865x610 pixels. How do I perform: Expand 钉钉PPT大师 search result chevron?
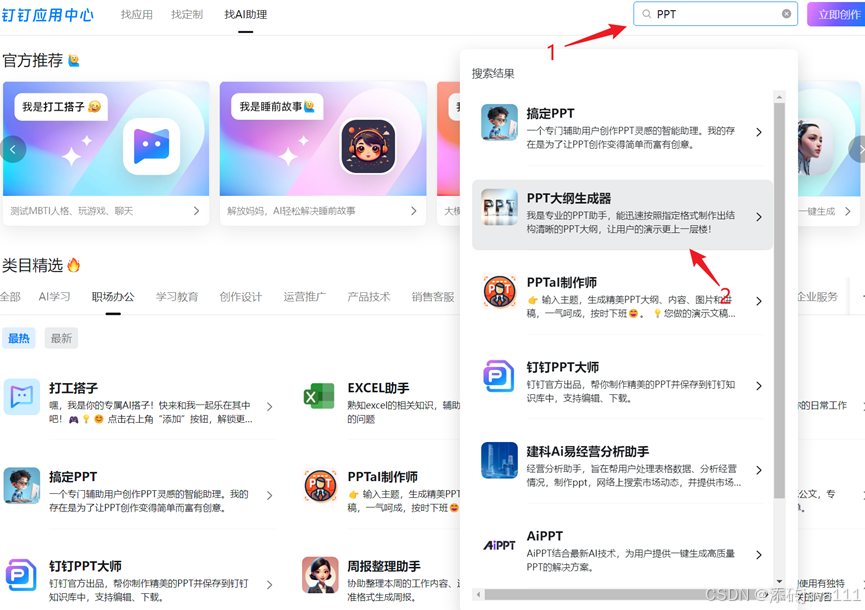coord(759,386)
